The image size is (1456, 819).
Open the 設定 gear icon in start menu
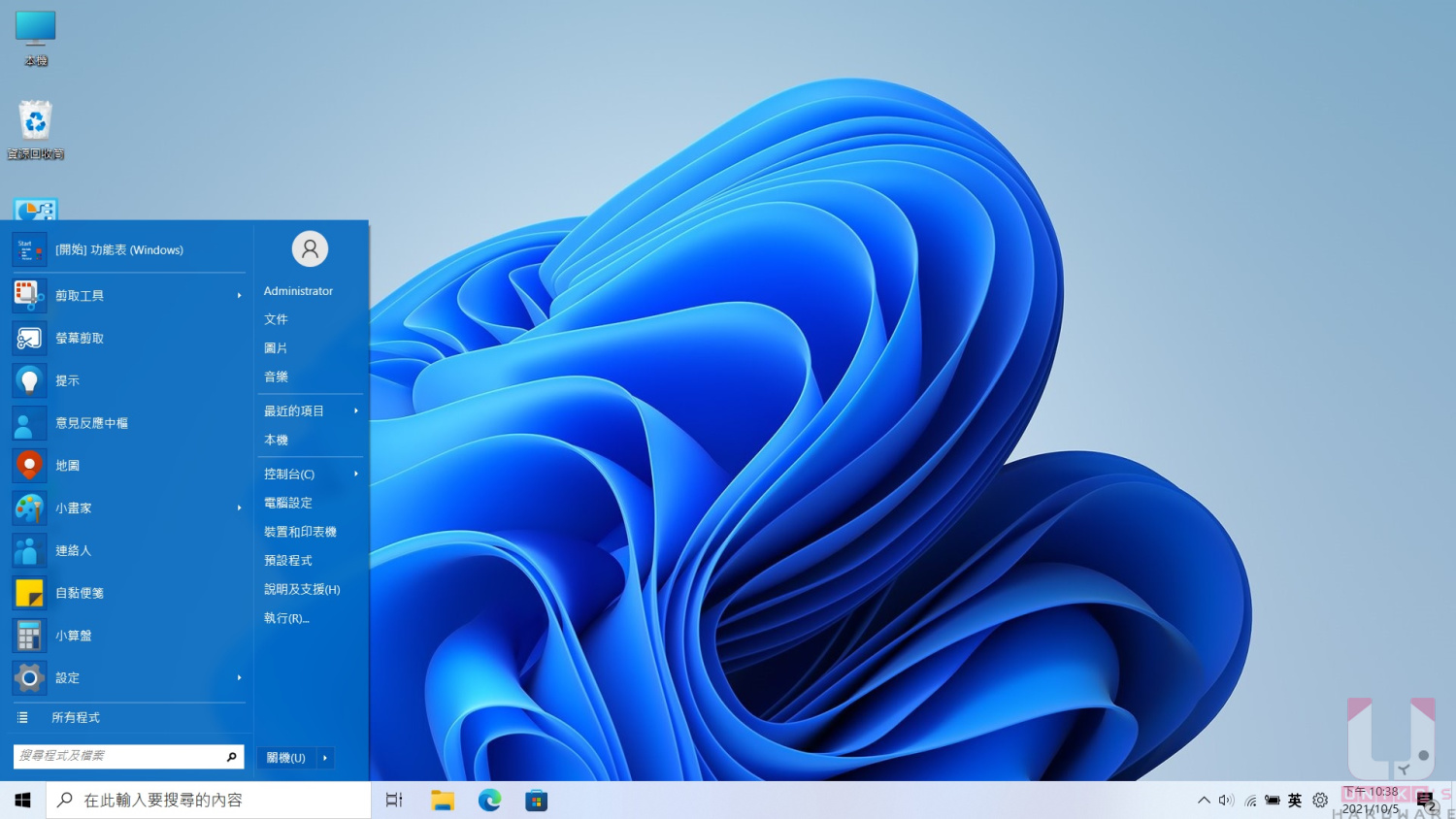tap(29, 677)
